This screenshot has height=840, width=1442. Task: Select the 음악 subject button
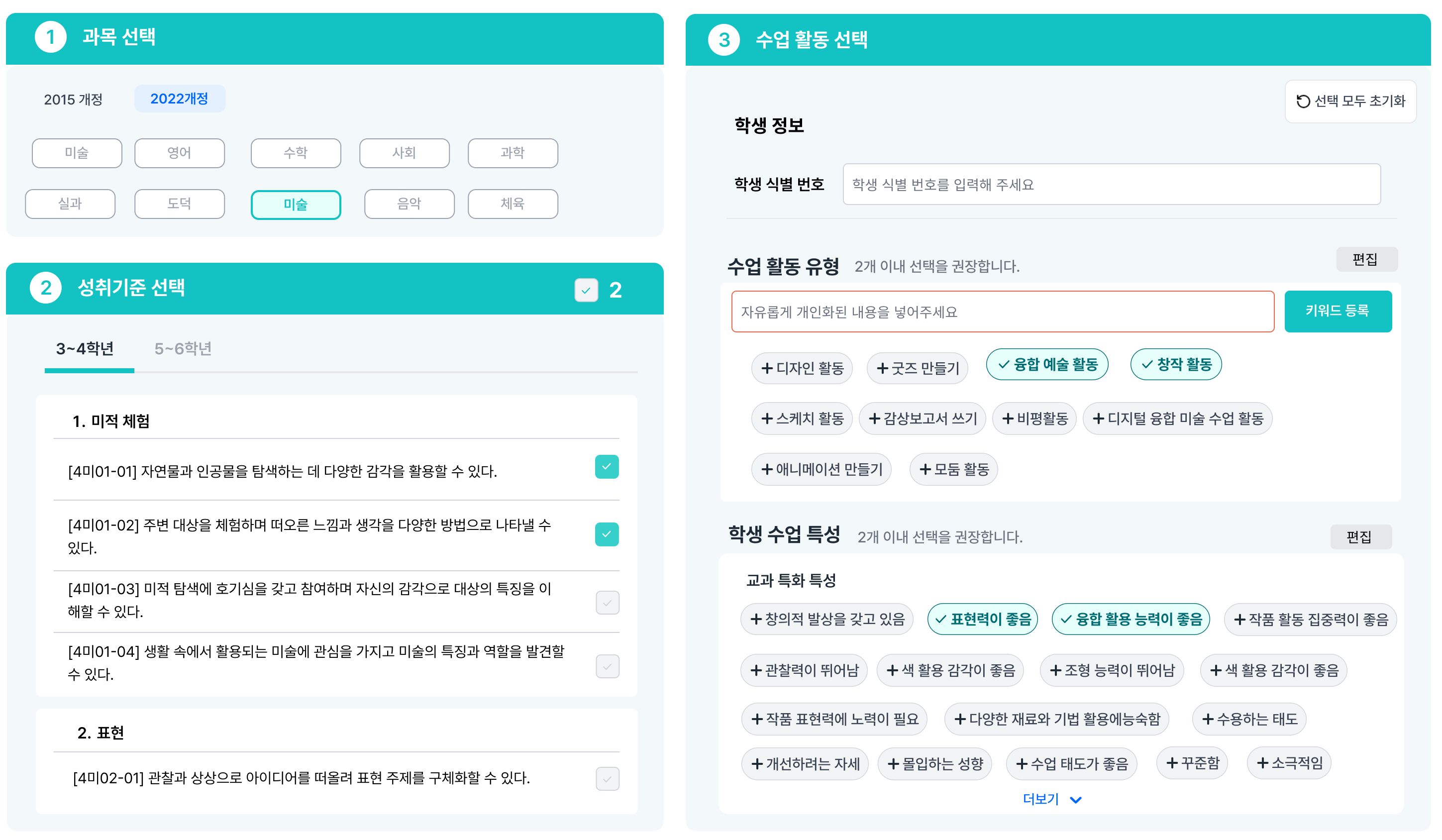(409, 204)
